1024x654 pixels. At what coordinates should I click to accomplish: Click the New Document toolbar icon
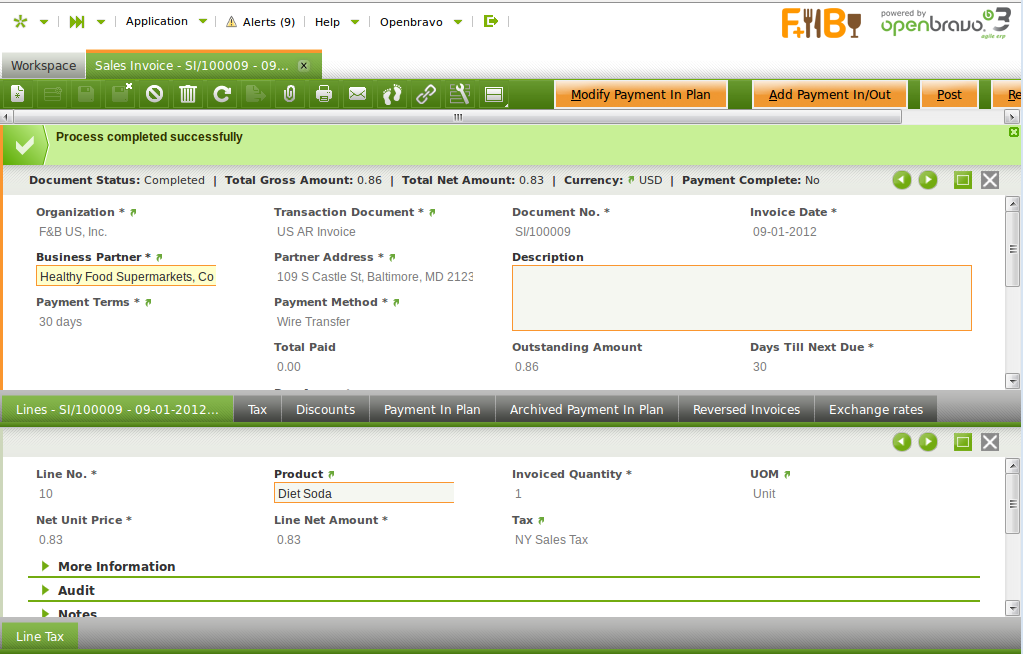point(18,94)
